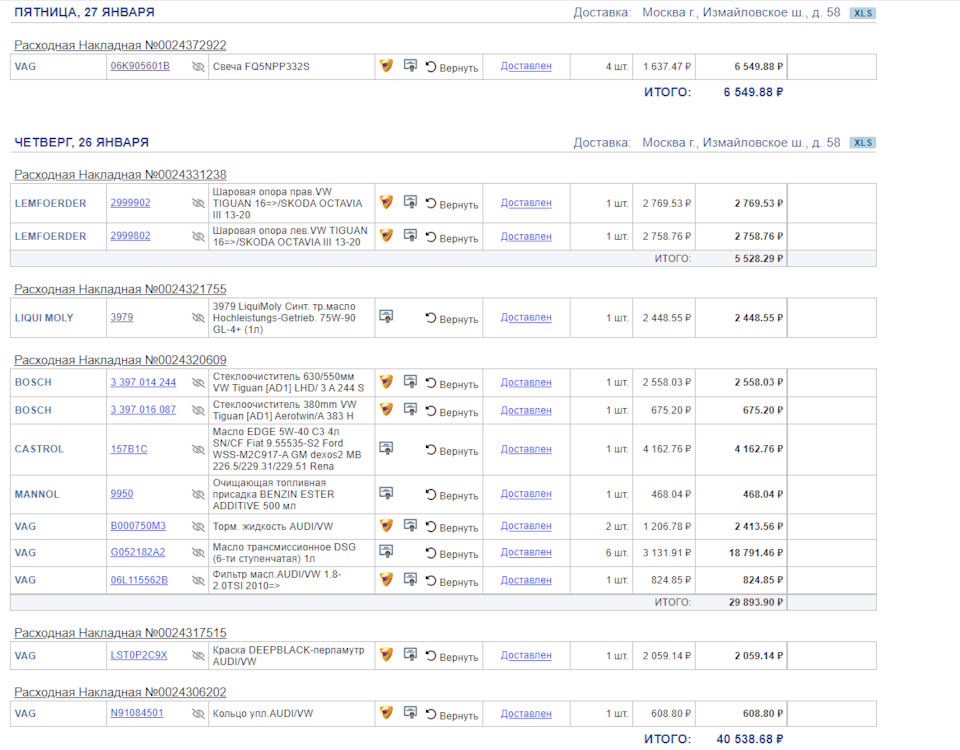Click Вернуть for Castrol 157B1C oil
960x750 pixels.
452,451
